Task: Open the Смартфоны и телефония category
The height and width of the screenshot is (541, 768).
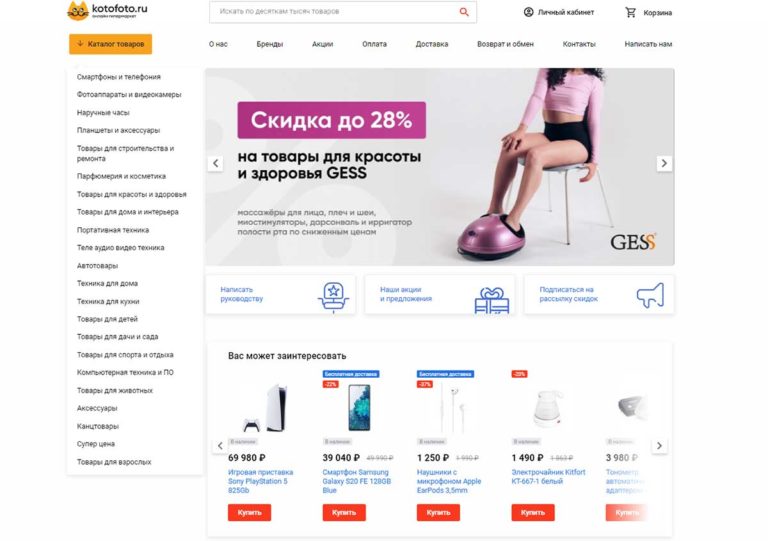Action: point(119,77)
